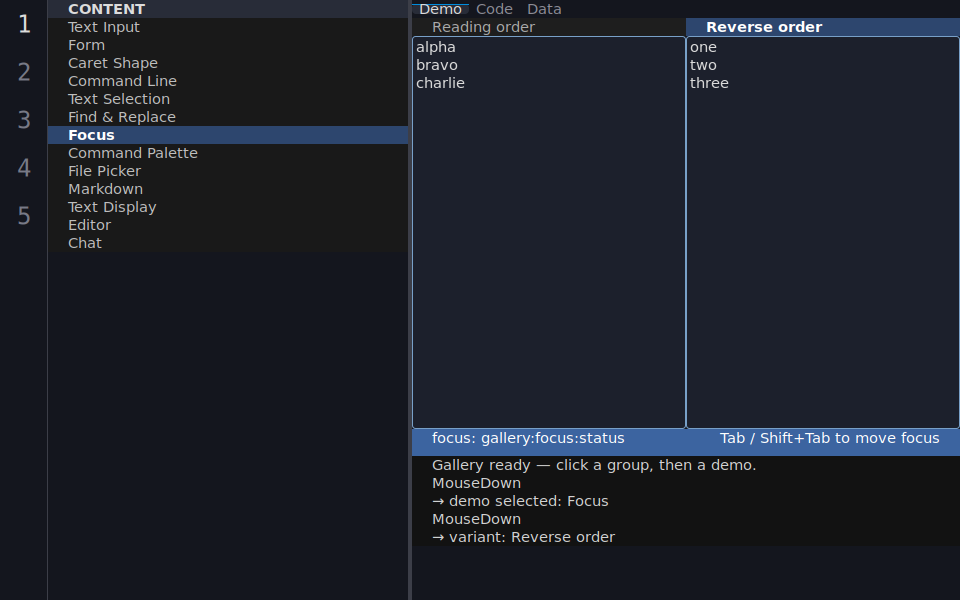Select the Reading order variant

click(x=549, y=27)
